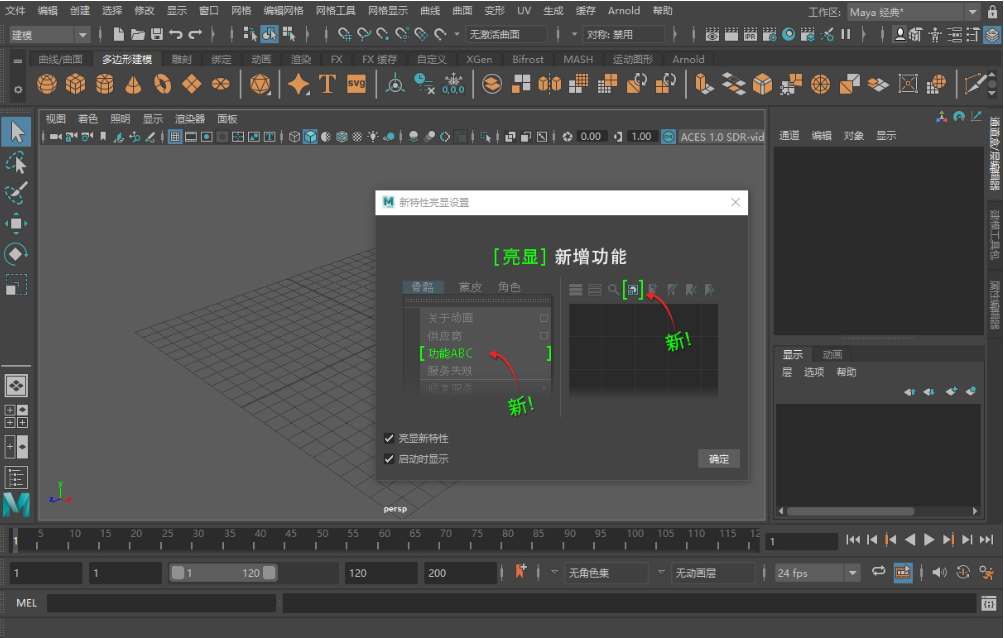Click the polygon Type (T) shelf icon
The height and width of the screenshot is (638, 1004).
click(x=327, y=84)
